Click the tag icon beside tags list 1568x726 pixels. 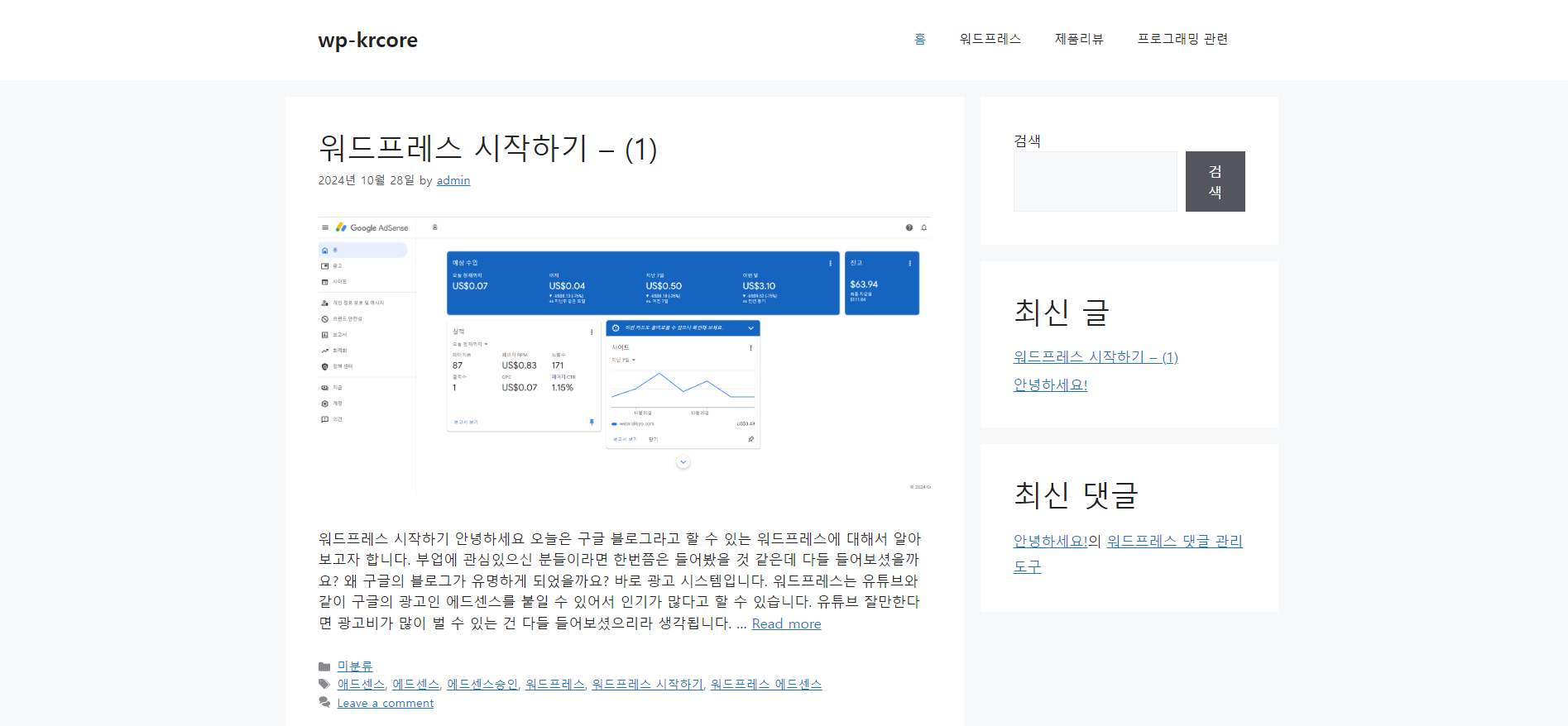pos(324,684)
